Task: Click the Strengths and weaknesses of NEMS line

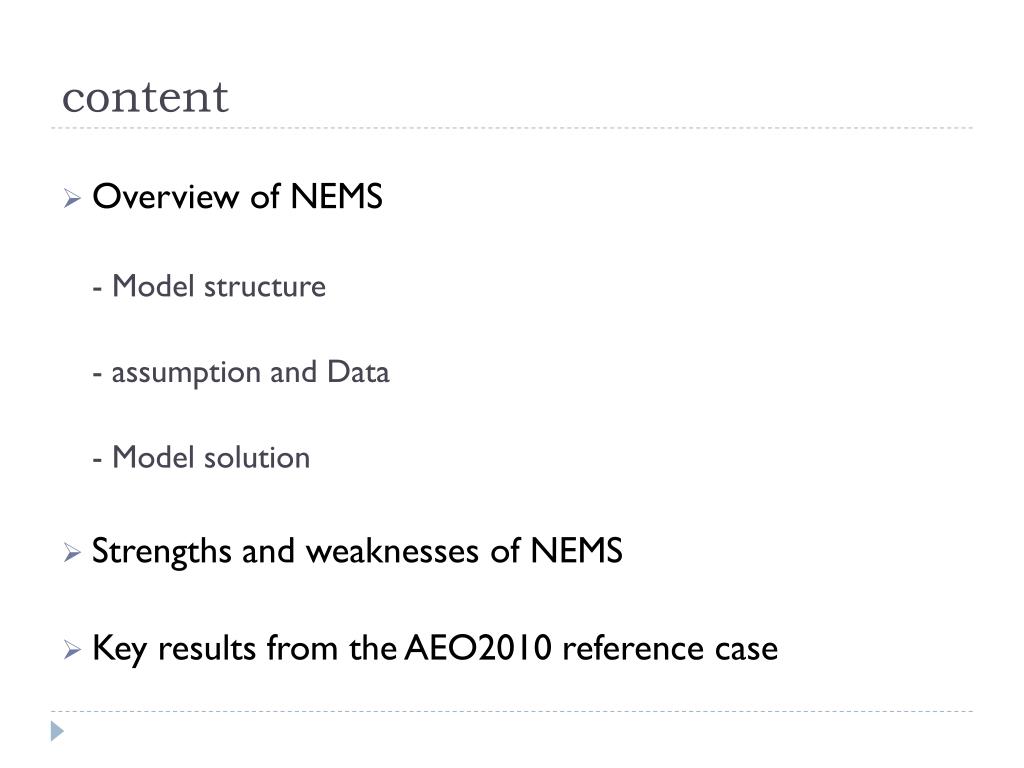Action: [357, 552]
